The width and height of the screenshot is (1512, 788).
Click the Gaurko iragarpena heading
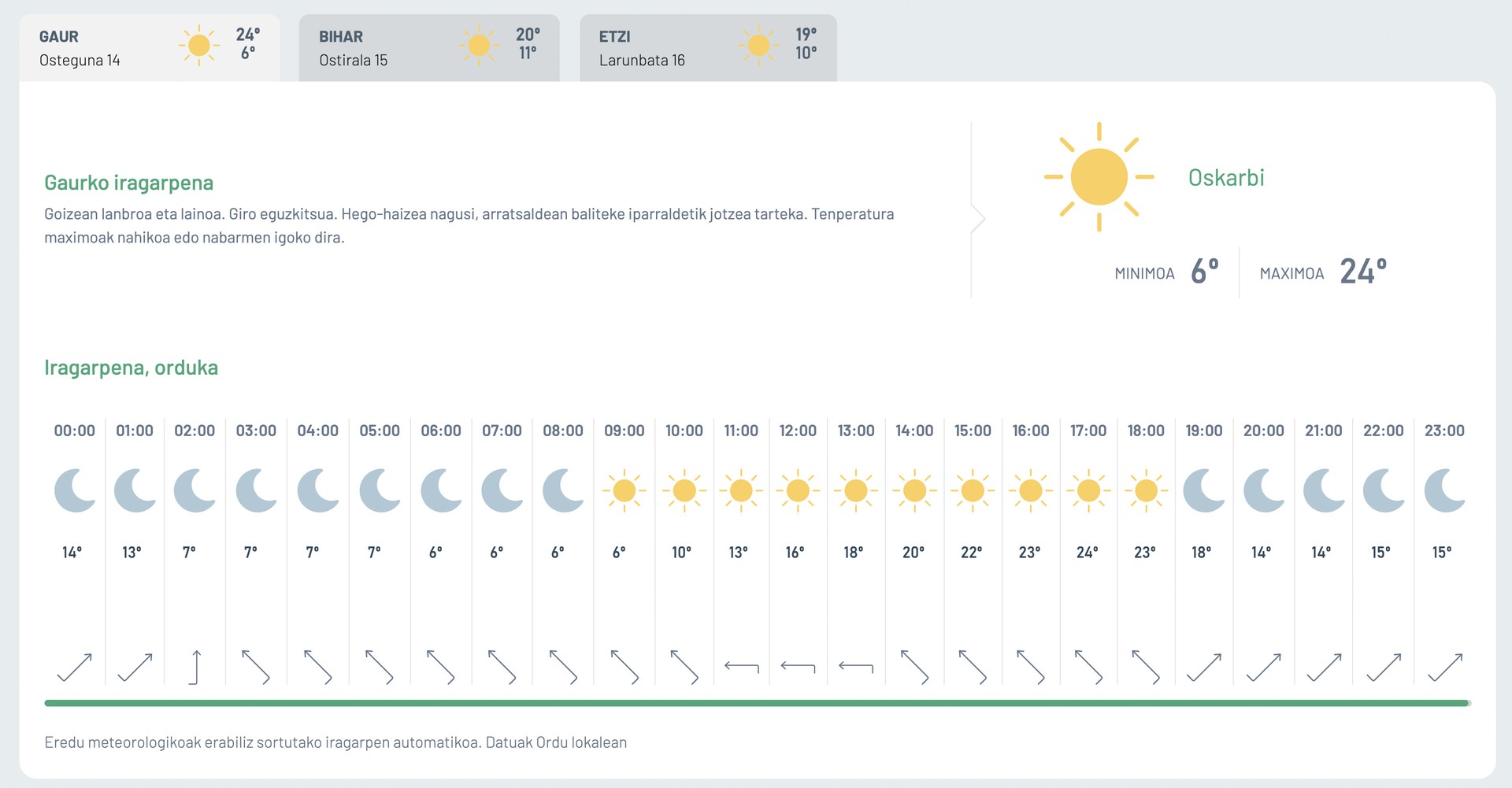click(x=129, y=183)
